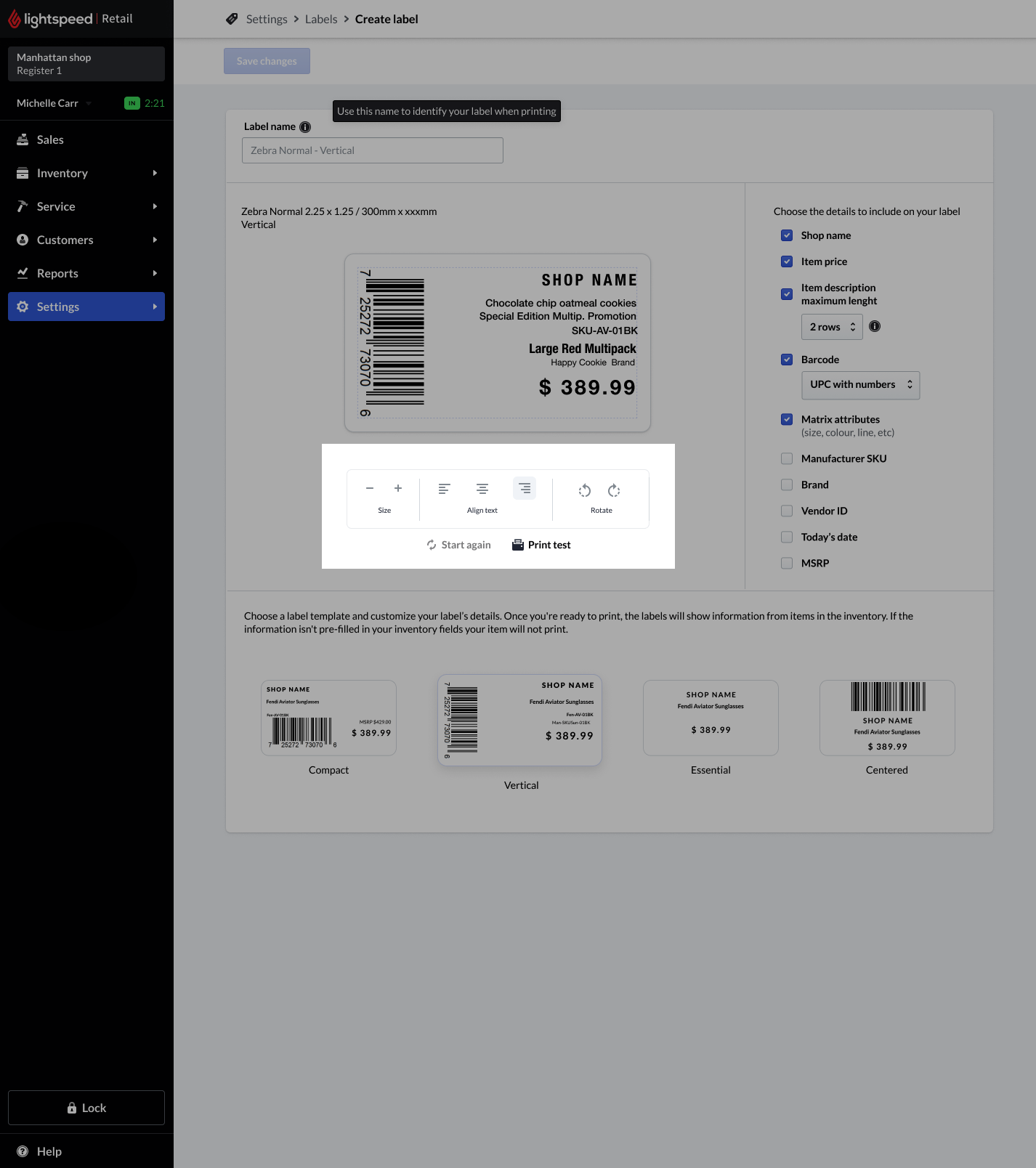Open Michelle Carr user dropdown arrow
Viewport: 1036px width, 1168px height.
89,103
